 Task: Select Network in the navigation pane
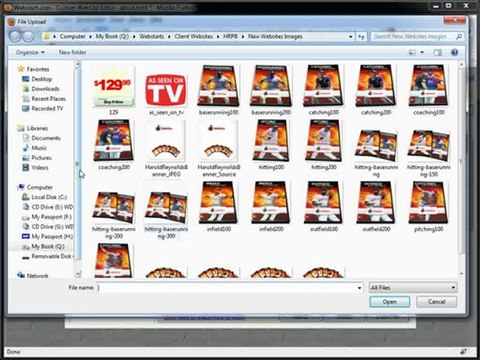tap(37, 276)
